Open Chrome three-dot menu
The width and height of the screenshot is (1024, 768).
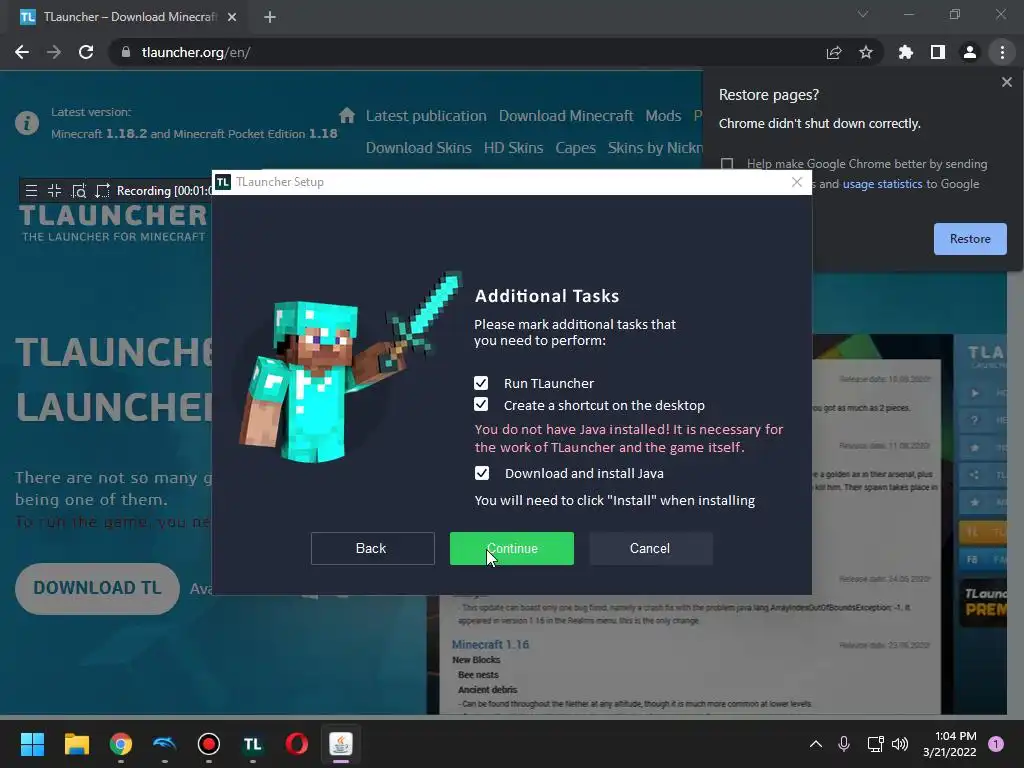pos(1002,52)
